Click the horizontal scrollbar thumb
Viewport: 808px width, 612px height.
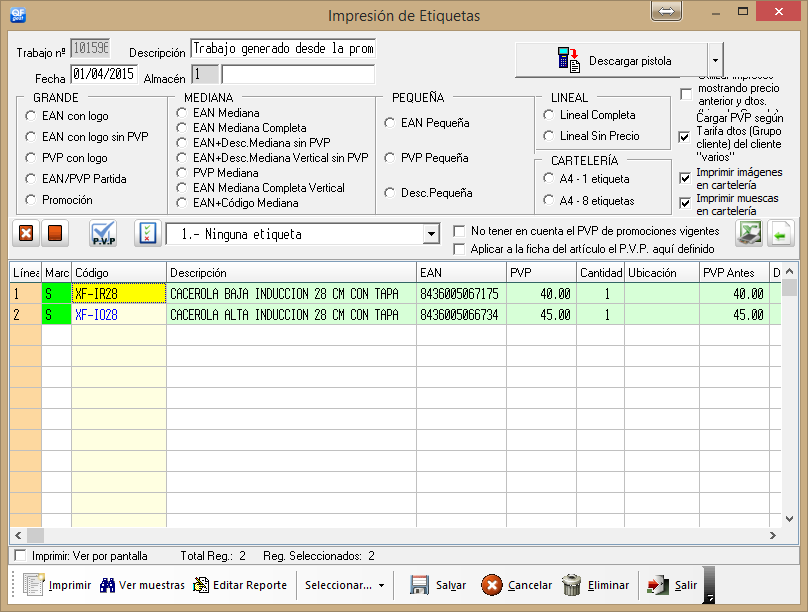(35, 535)
